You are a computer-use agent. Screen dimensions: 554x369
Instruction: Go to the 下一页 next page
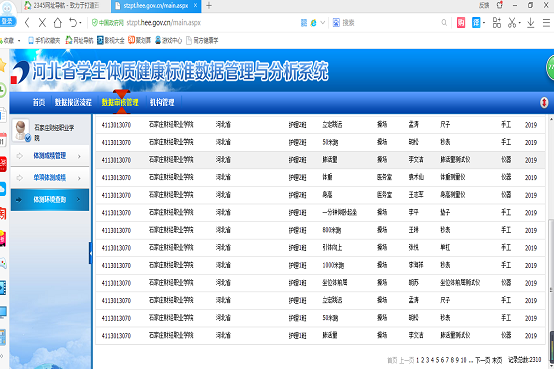pos(482,360)
